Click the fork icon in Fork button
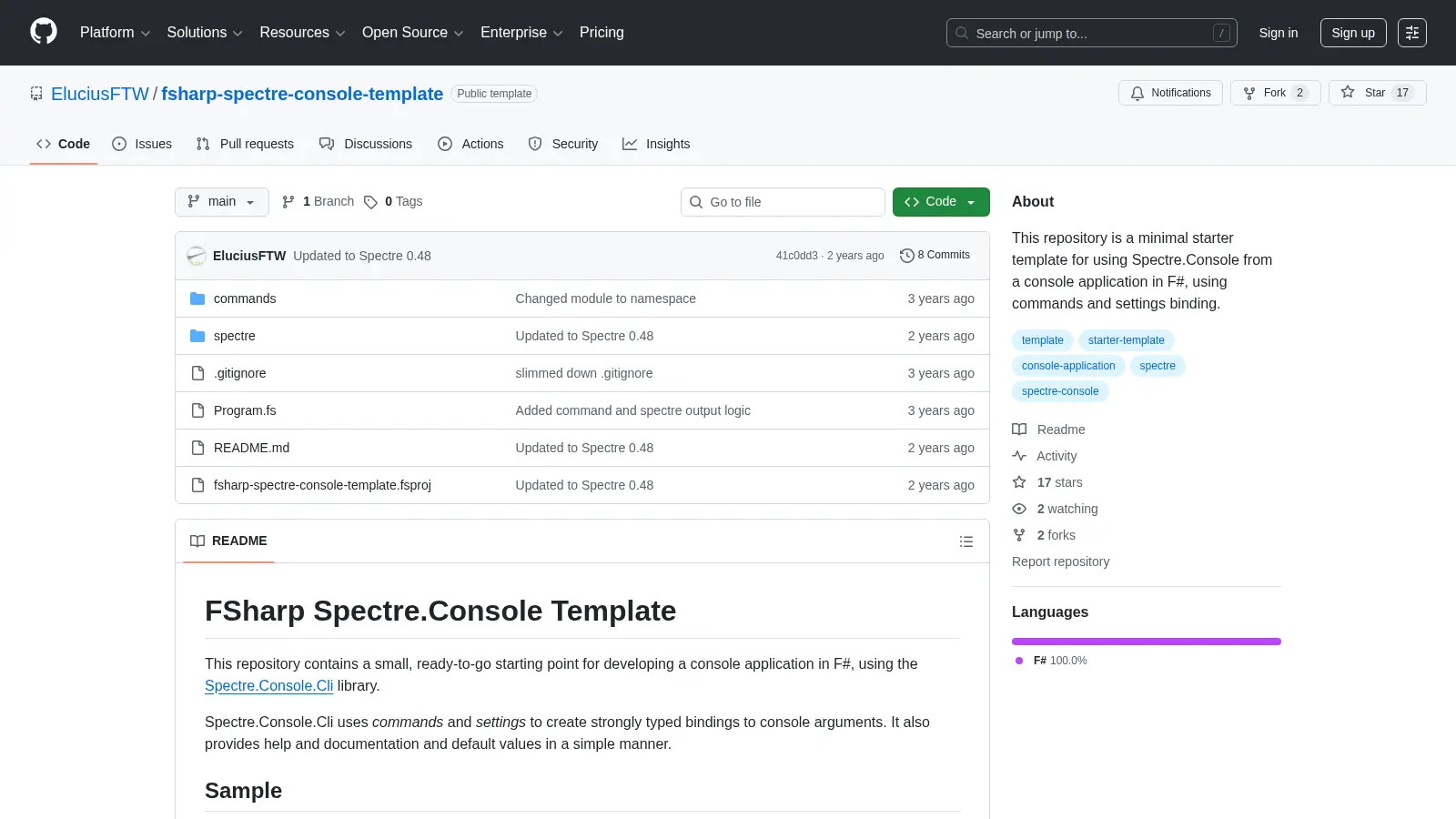The height and width of the screenshot is (819, 1456). (1249, 93)
